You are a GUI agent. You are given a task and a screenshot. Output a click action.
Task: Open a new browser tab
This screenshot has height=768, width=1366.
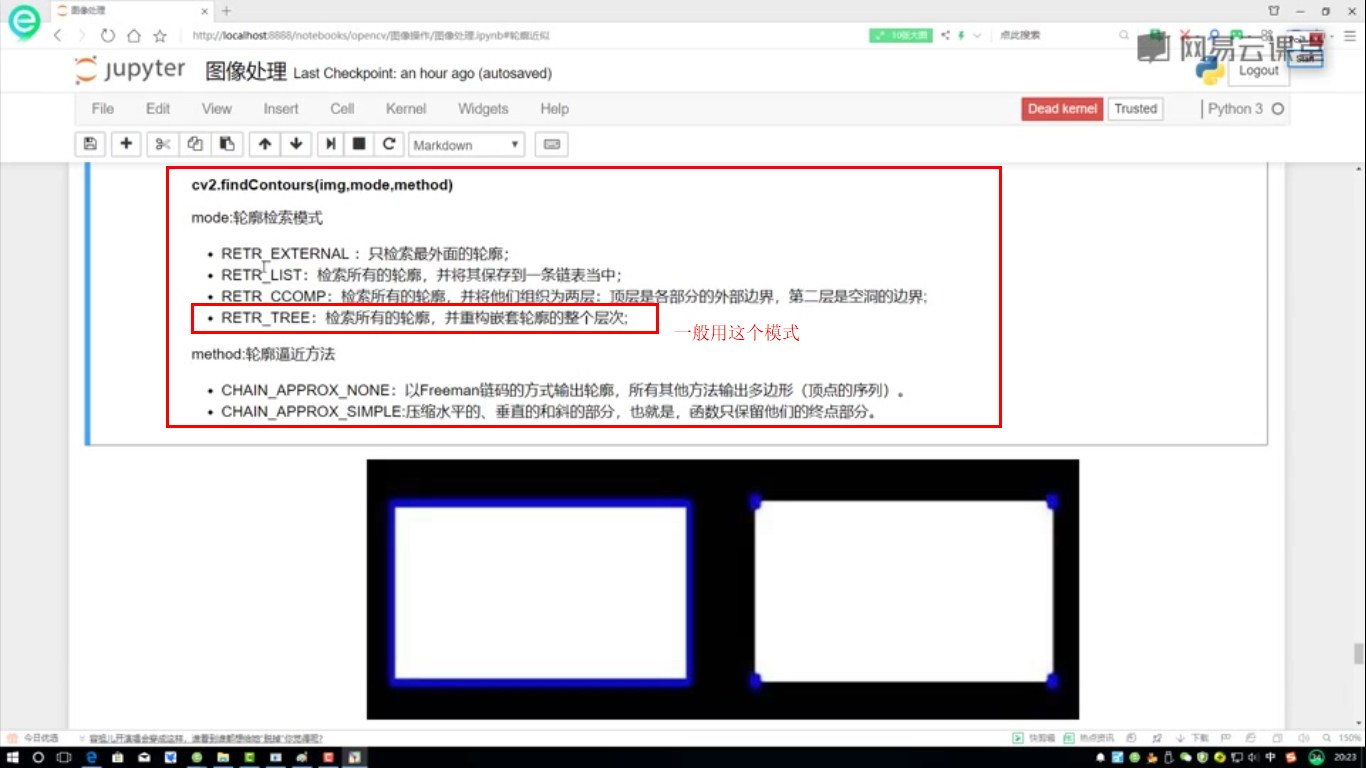pyautogui.click(x=226, y=11)
